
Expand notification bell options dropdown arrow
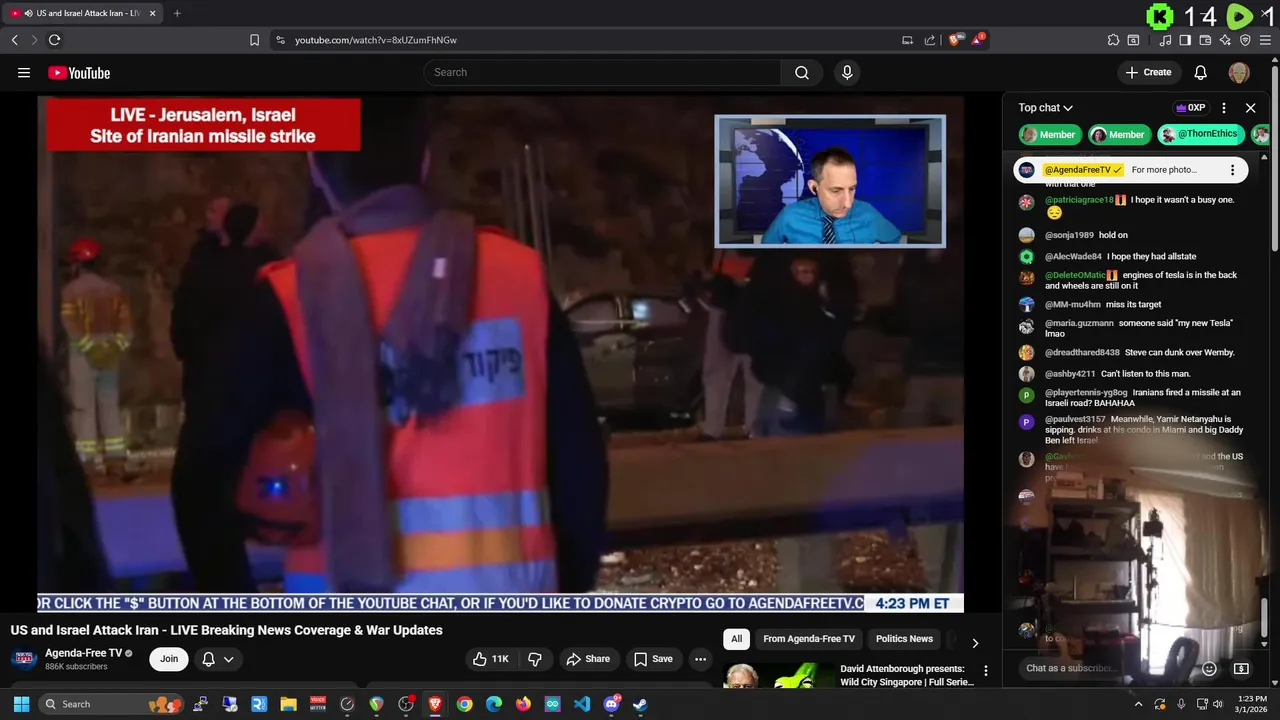point(228,659)
